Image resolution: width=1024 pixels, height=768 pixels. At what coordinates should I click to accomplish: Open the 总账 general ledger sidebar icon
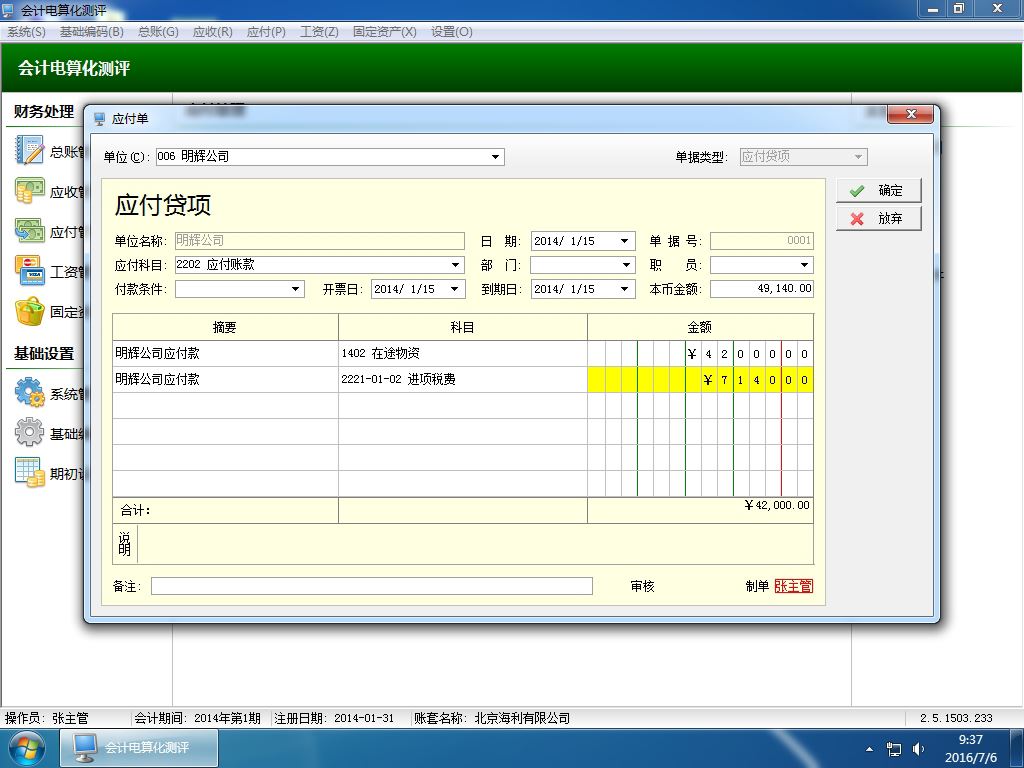pyautogui.click(x=29, y=150)
